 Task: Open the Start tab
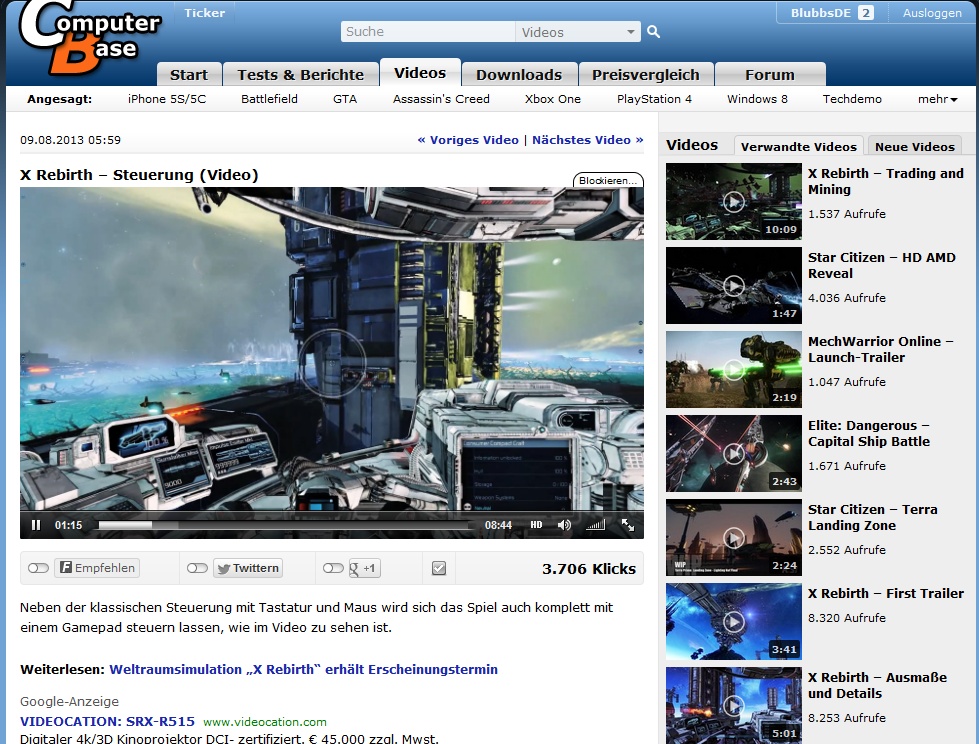click(x=189, y=74)
